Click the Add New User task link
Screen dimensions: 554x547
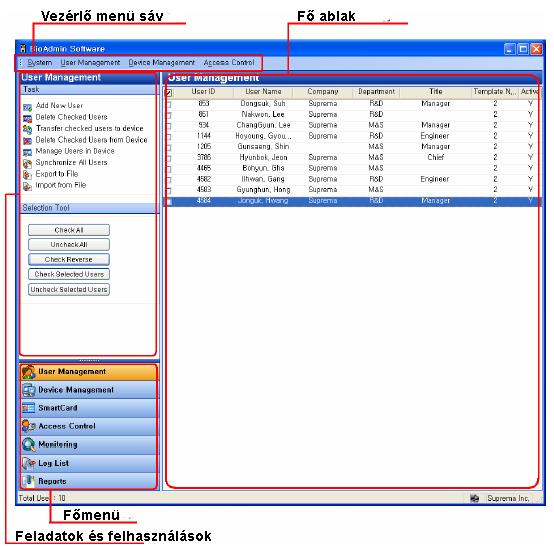(x=59, y=106)
